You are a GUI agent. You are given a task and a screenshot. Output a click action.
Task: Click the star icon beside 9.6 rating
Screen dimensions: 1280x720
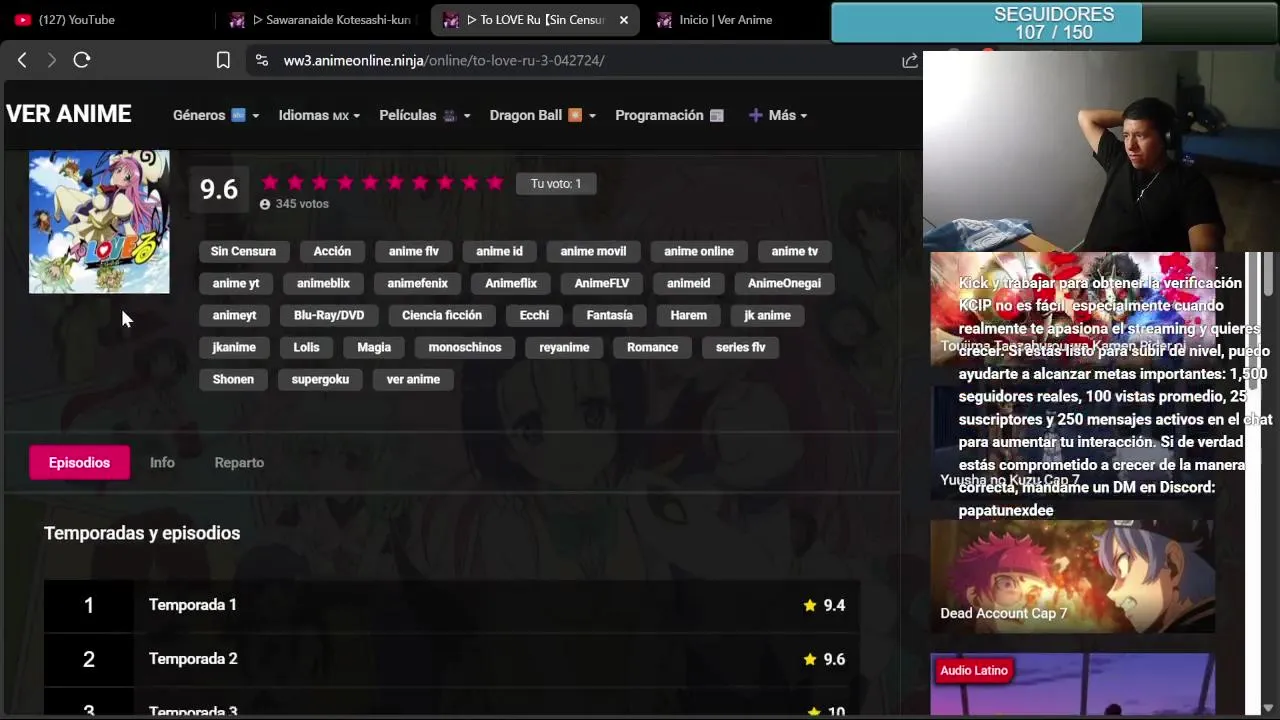[x=810, y=659]
